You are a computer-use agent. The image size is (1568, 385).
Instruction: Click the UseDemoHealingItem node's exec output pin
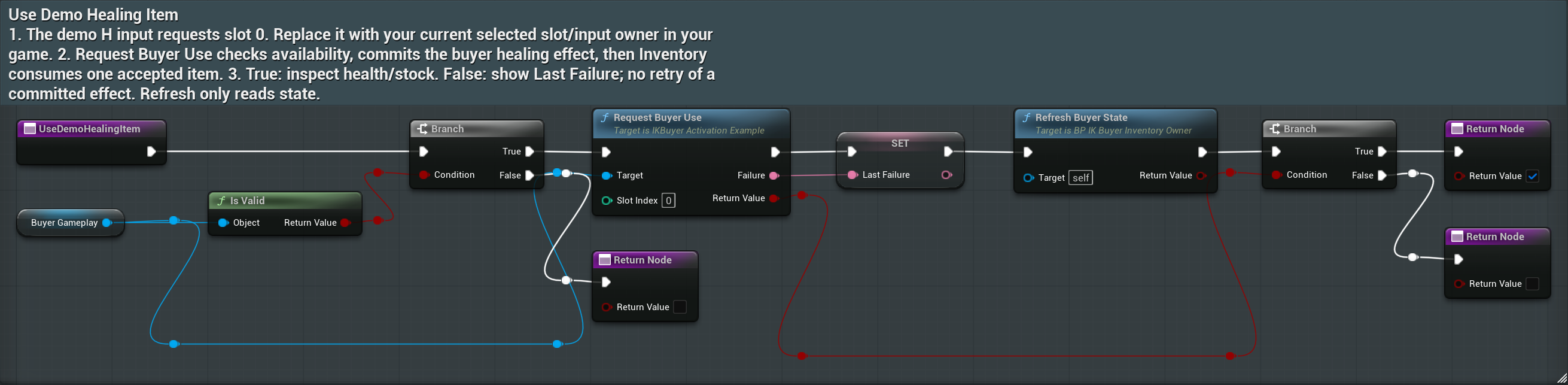pyautogui.click(x=151, y=151)
